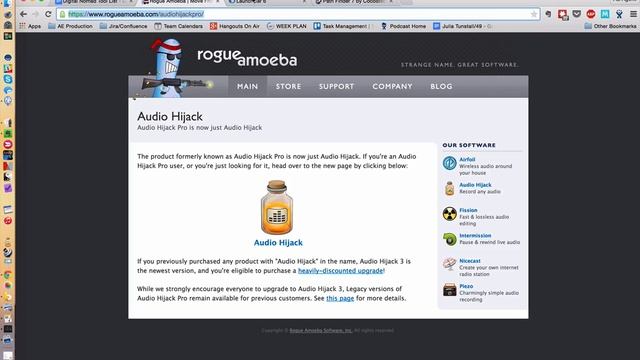Select BLOG in the site navigation
Screen dimensions: 640x360
pyautogui.click(x=441, y=87)
